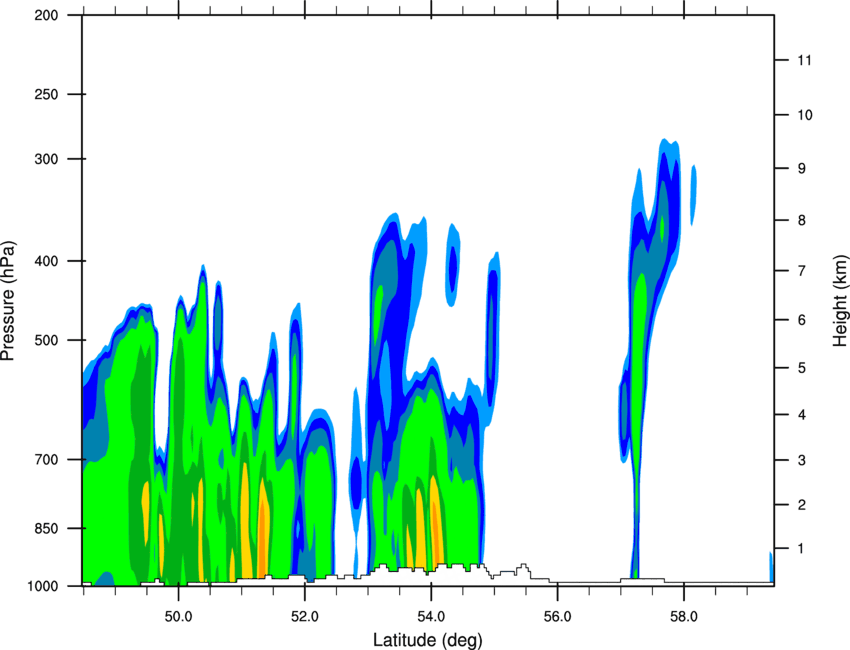Click the 'Height (km)' axis title

coord(840,301)
